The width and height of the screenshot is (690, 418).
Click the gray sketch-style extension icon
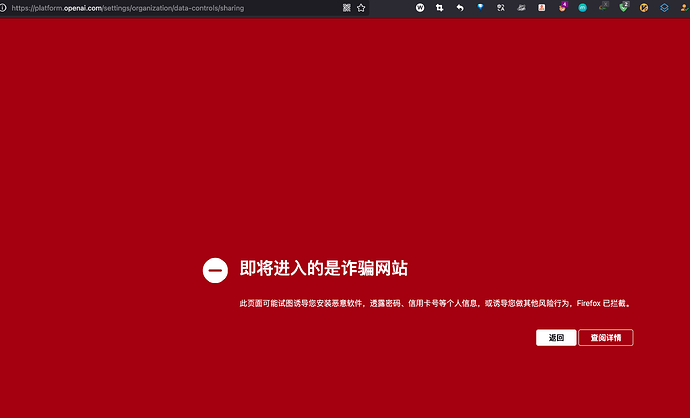pos(521,7)
